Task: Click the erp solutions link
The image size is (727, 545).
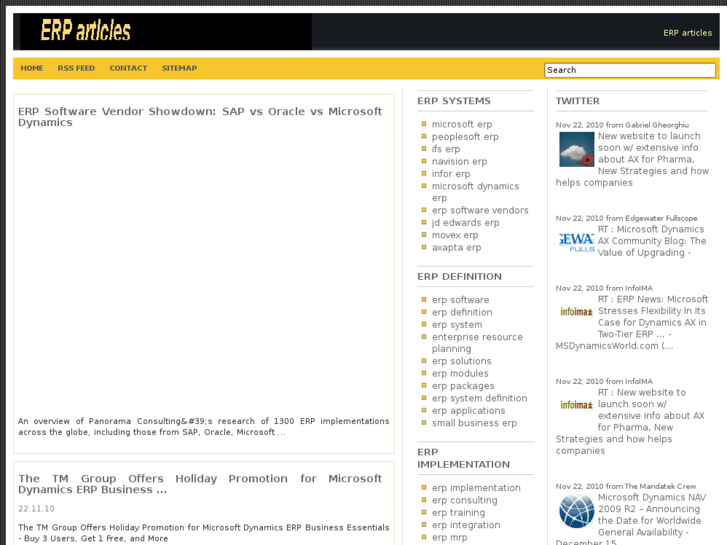Action: (x=461, y=361)
